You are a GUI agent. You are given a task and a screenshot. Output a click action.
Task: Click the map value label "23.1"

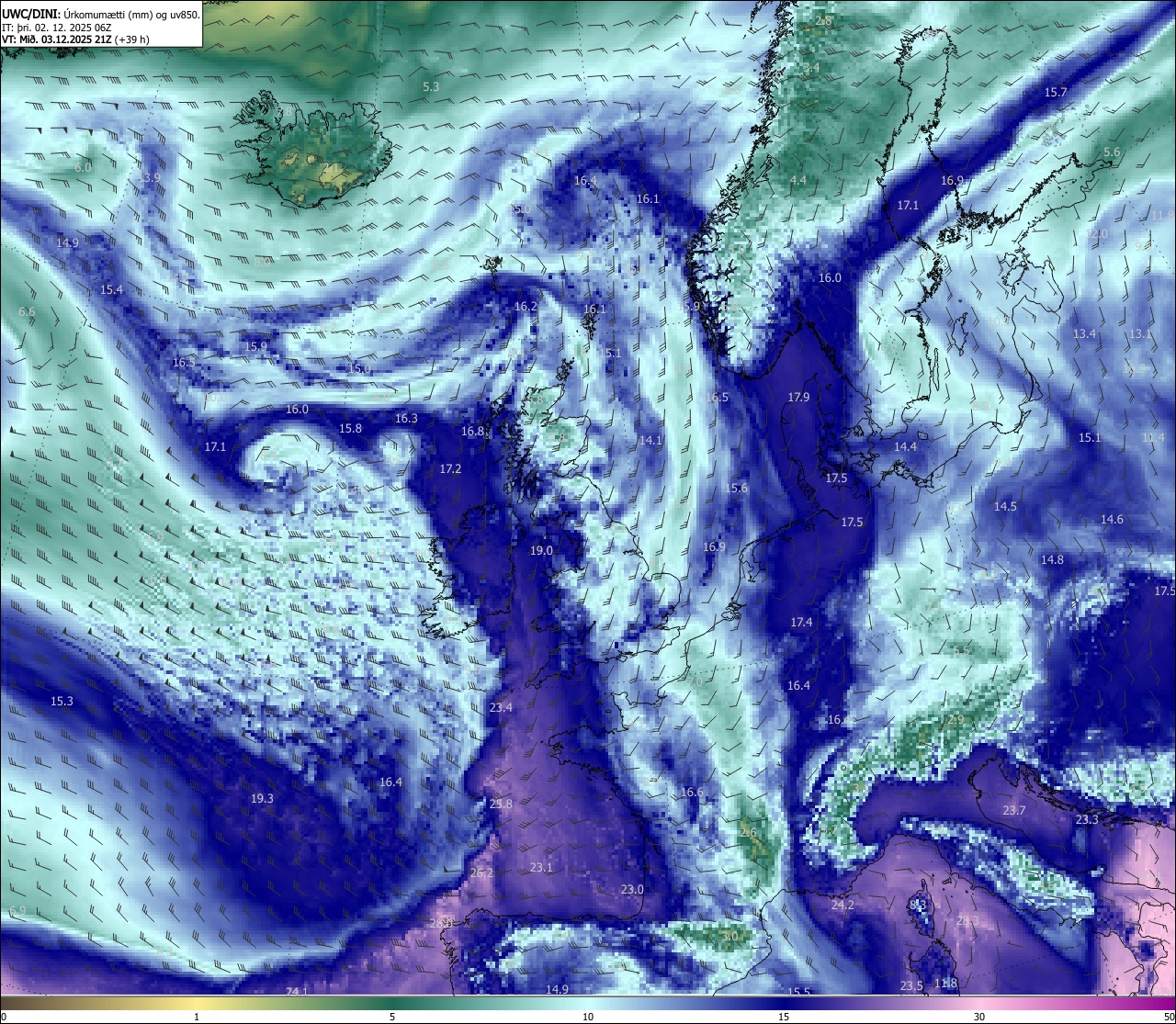[x=541, y=868]
